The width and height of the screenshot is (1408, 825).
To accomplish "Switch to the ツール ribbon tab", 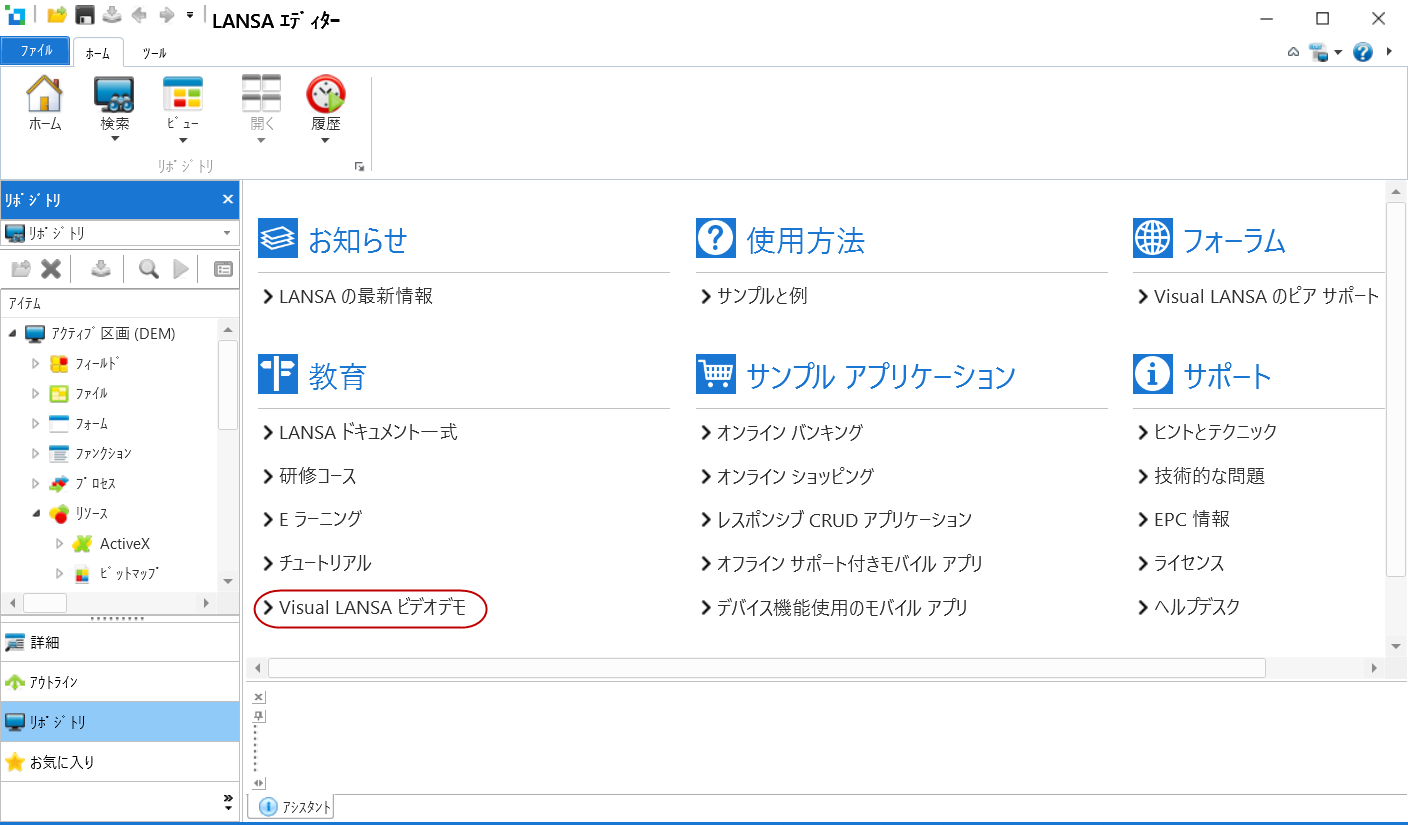I will click(x=154, y=53).
